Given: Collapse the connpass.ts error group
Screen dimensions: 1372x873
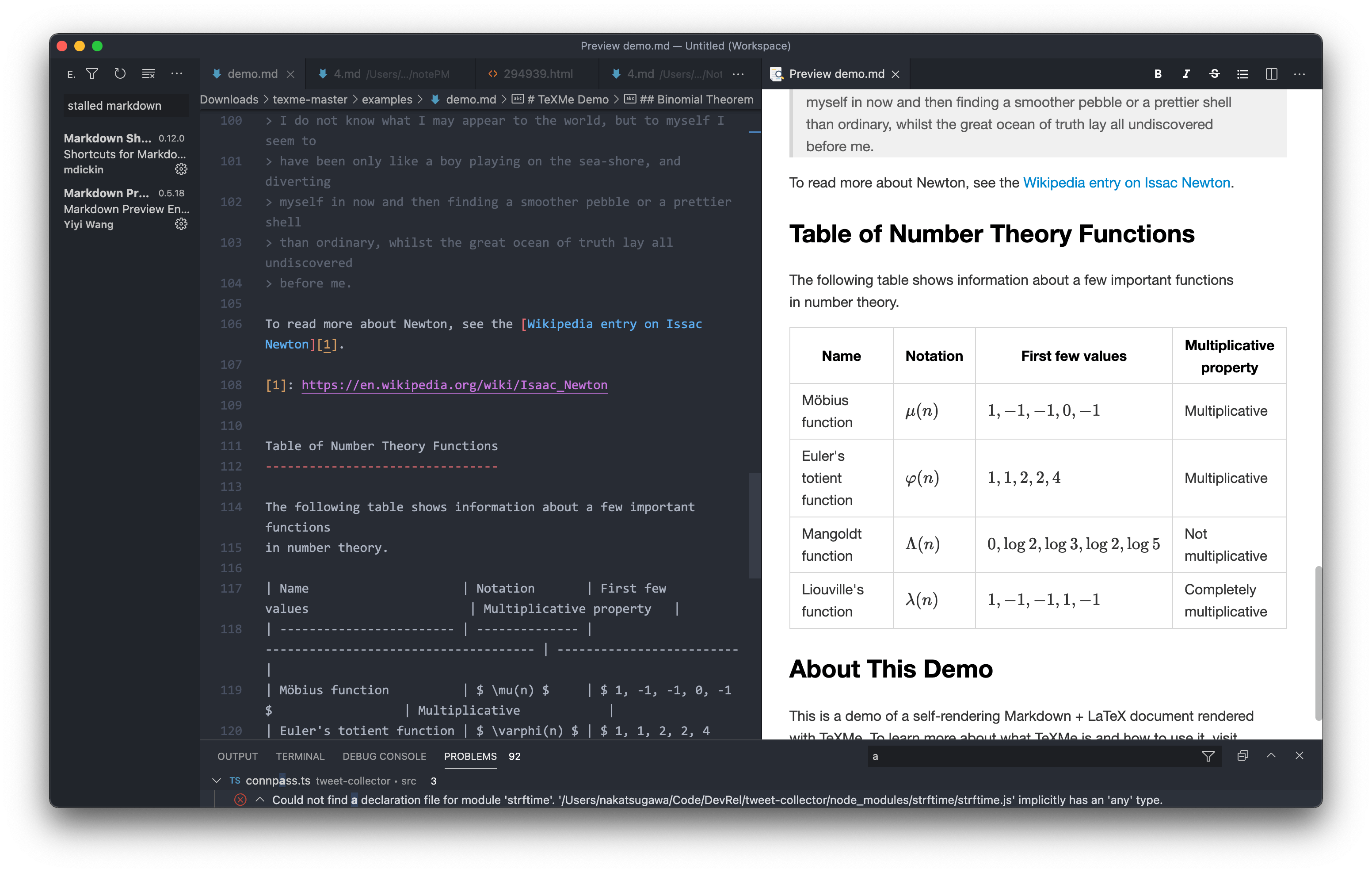Looking at the screenshot, I should click(x=217, y=781).
